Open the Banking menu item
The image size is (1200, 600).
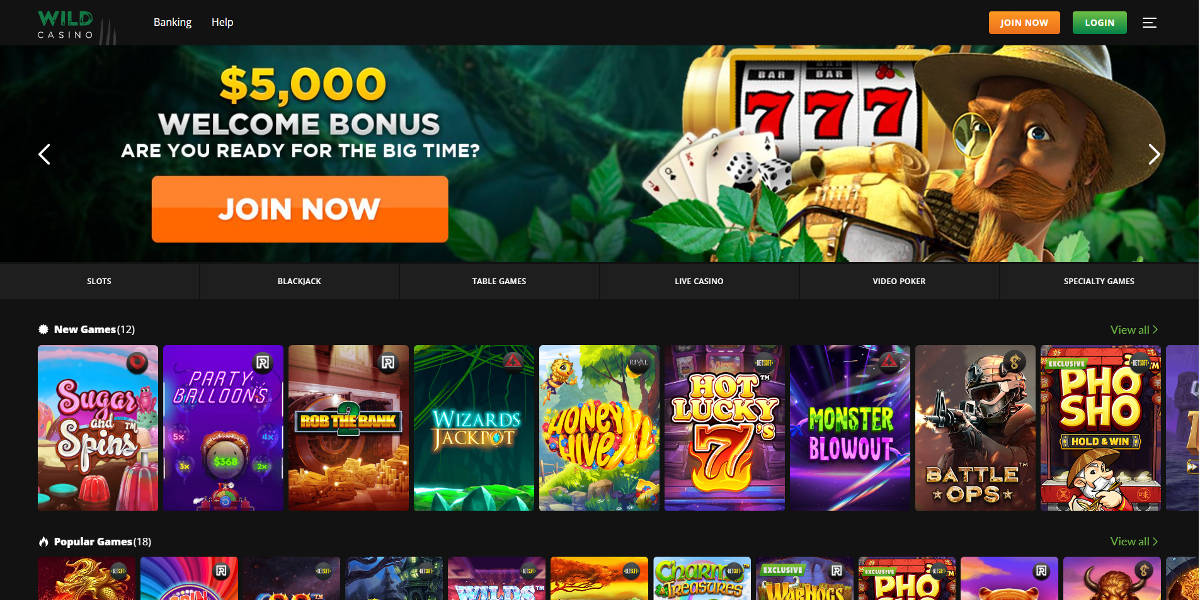coord(172,22)
